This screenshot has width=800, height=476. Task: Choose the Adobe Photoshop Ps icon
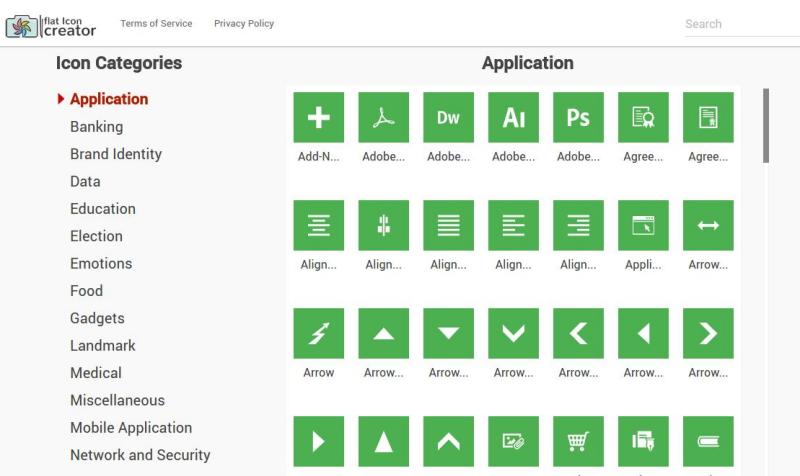[x=578, y=117]
